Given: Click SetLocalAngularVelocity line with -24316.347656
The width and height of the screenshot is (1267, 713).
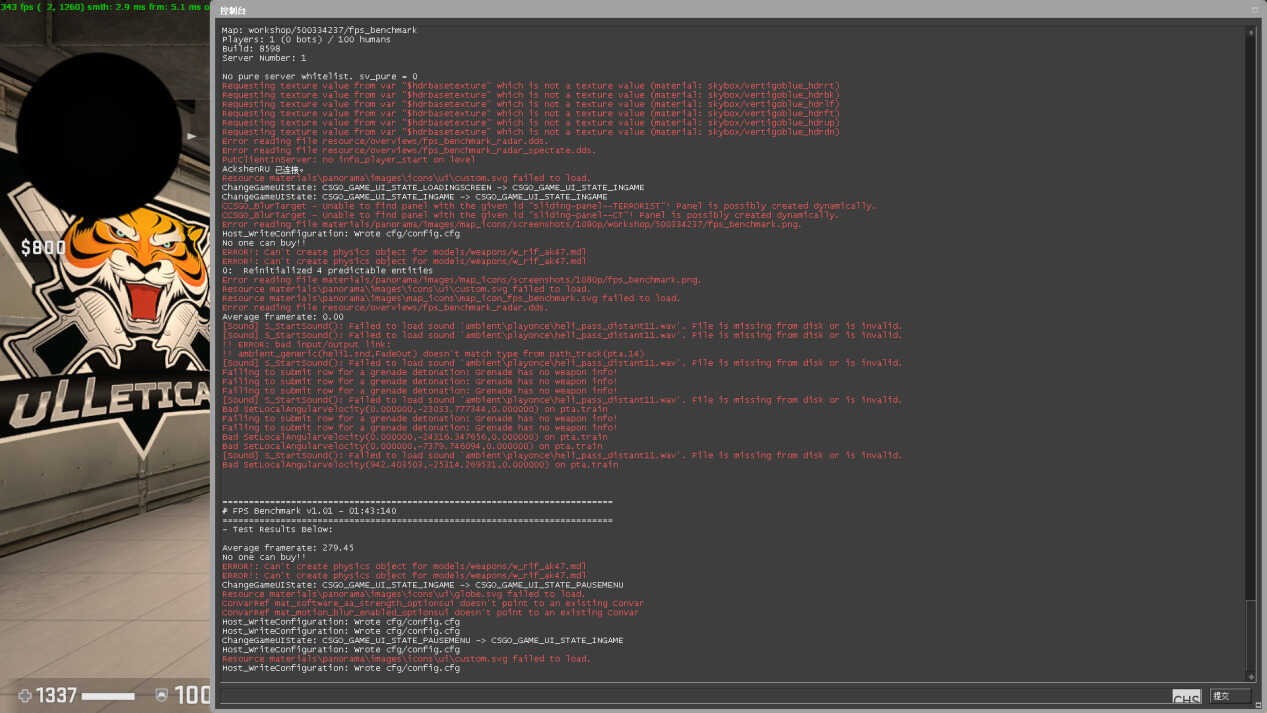Looking at the screenshot, I should pyautogui.click(x=414, y=437).
